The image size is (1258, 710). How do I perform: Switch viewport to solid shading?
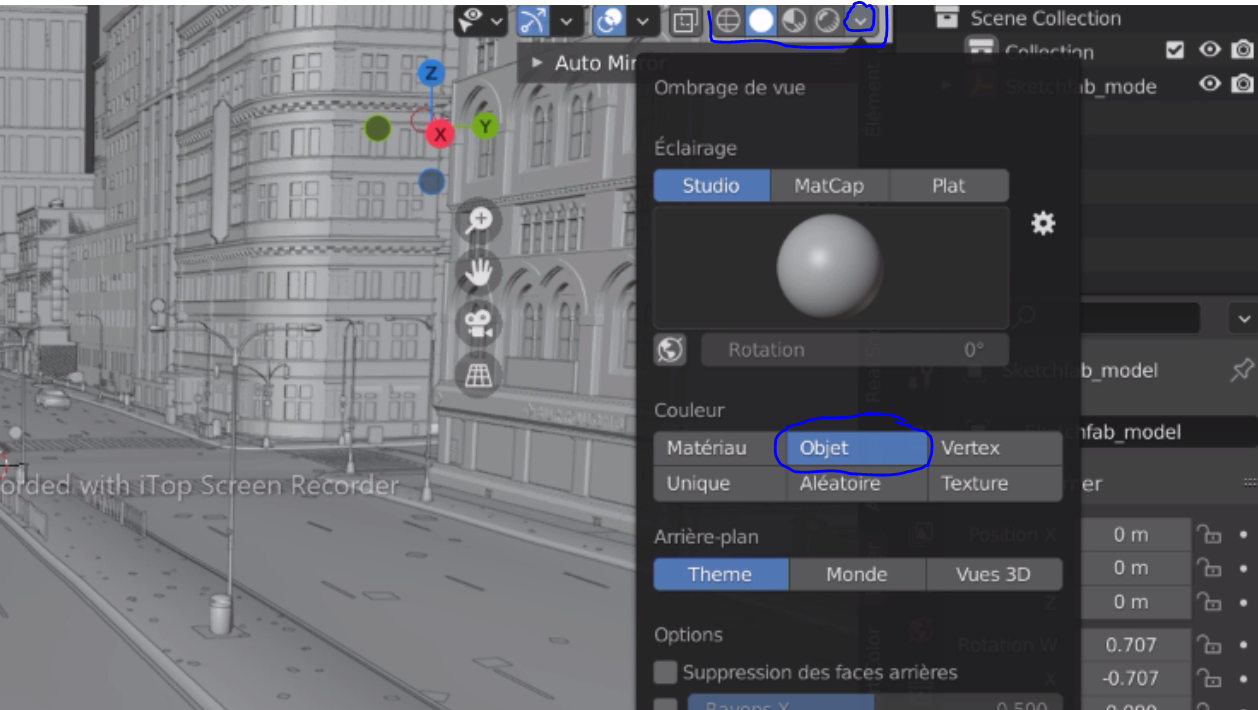point(762,21)
